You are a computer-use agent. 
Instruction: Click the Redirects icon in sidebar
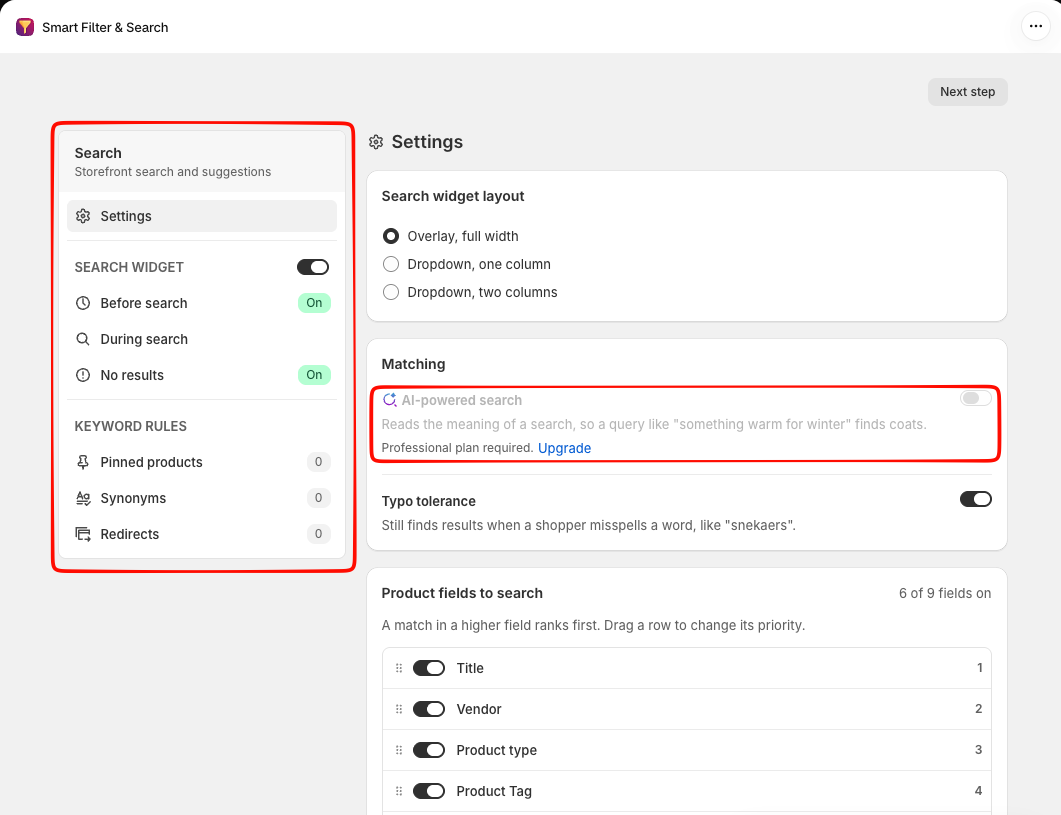[83, 534]
